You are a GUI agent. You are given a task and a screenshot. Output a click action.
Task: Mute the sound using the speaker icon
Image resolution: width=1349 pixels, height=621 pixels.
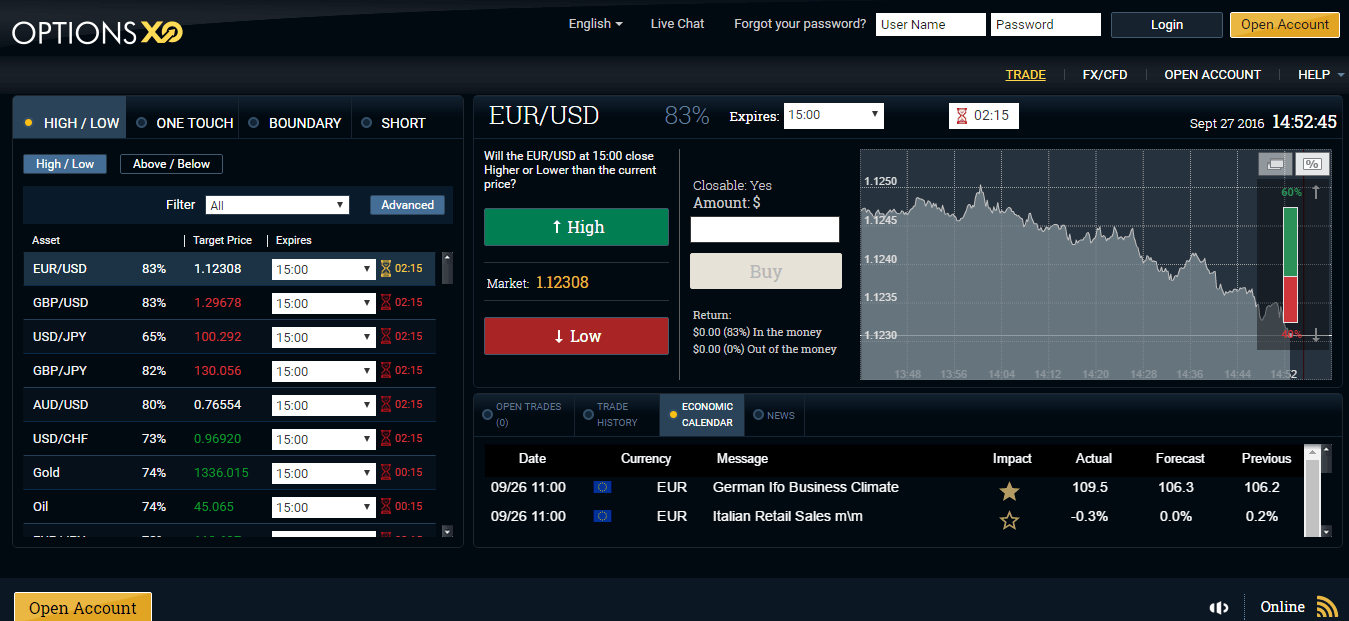tap(1219, 607)
